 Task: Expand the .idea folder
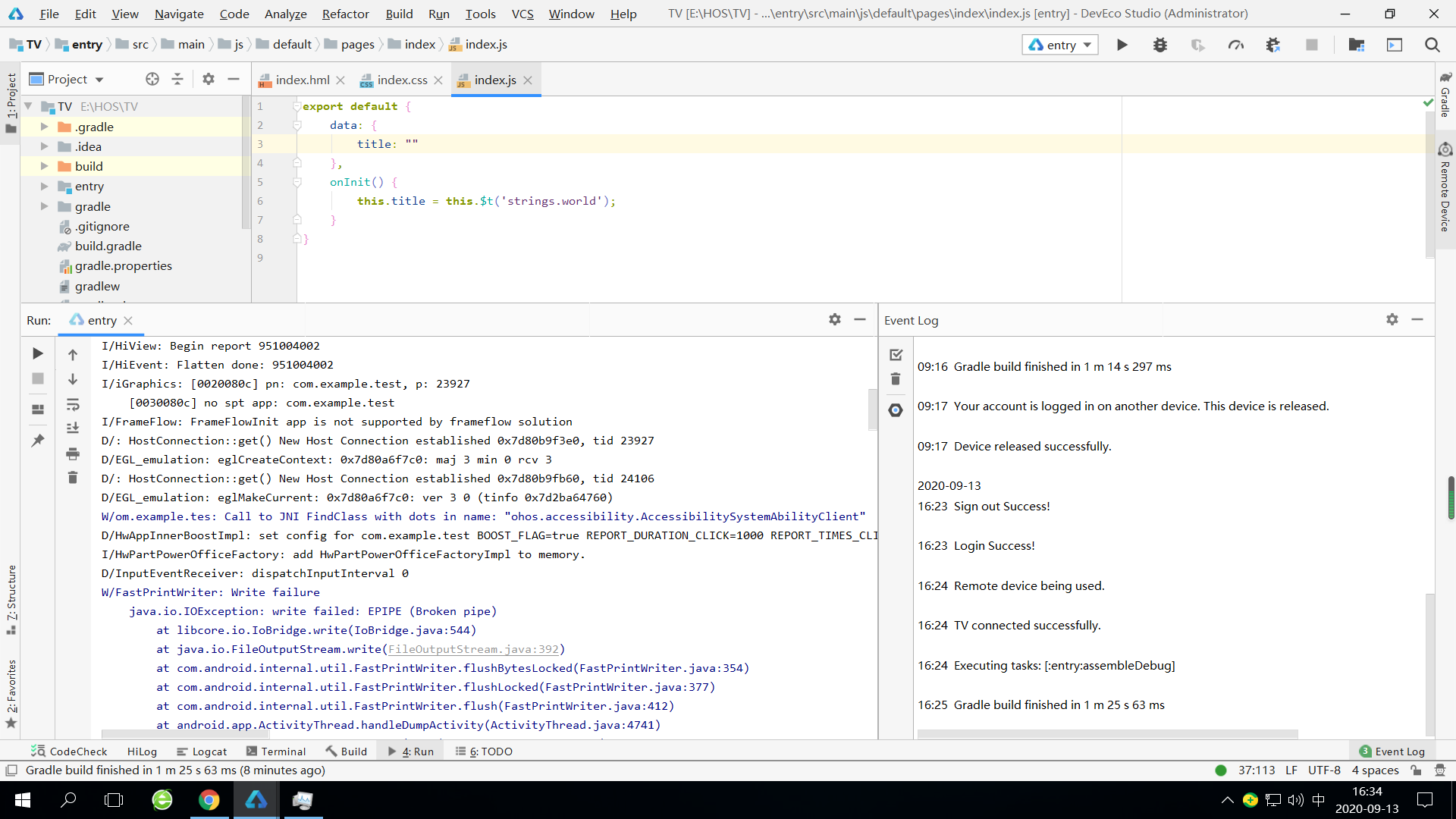[44, 146]
